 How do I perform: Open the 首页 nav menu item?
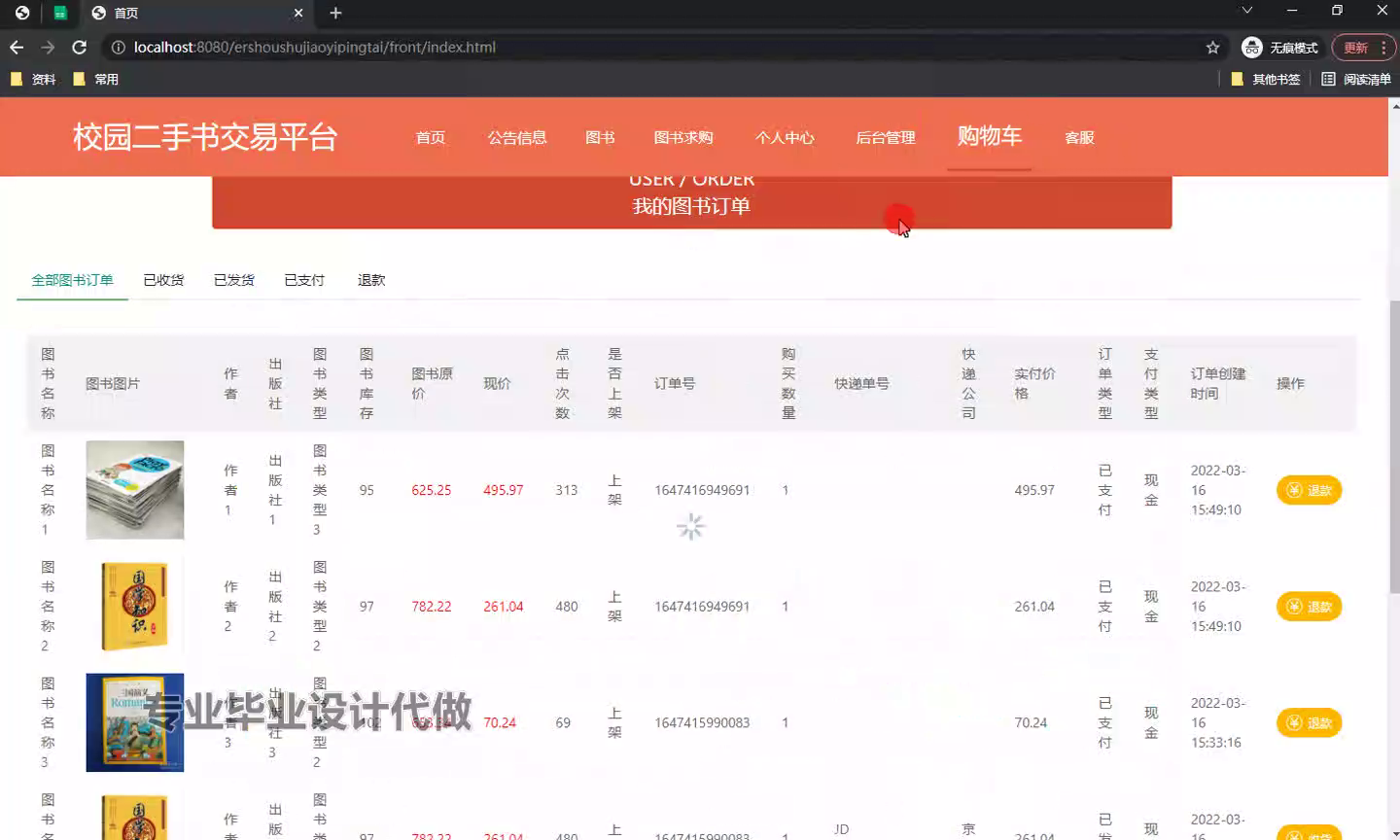(x=431, y=137)
